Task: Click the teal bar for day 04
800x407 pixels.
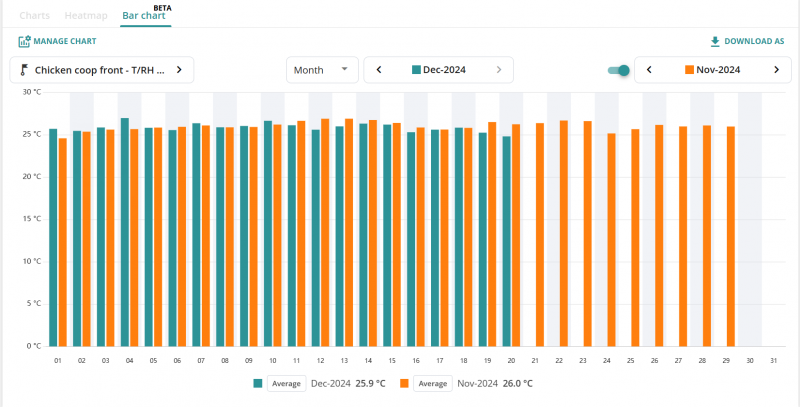Action: coord(125,231)
